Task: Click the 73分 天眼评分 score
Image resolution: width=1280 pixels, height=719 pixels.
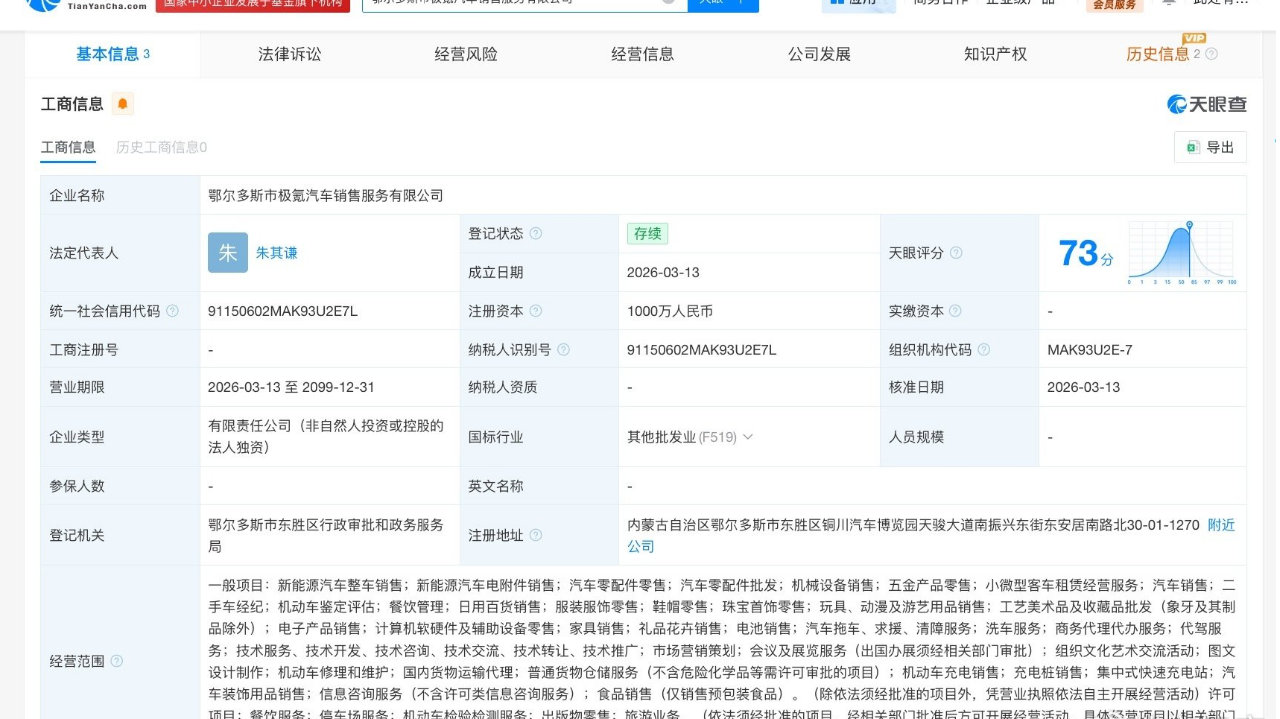Action: 1086,253
